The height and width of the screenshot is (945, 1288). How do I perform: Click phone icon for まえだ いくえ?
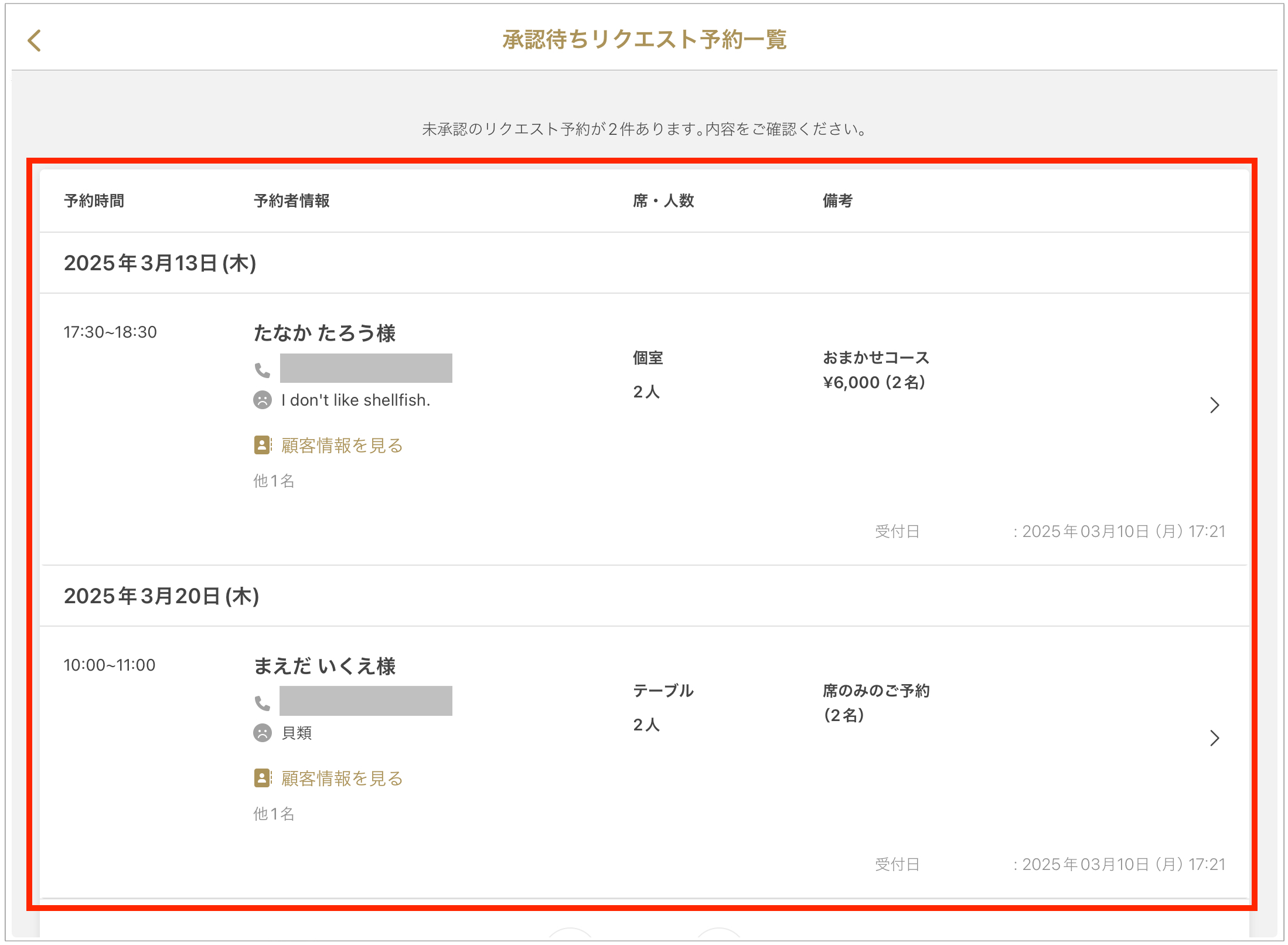point(262,702)
